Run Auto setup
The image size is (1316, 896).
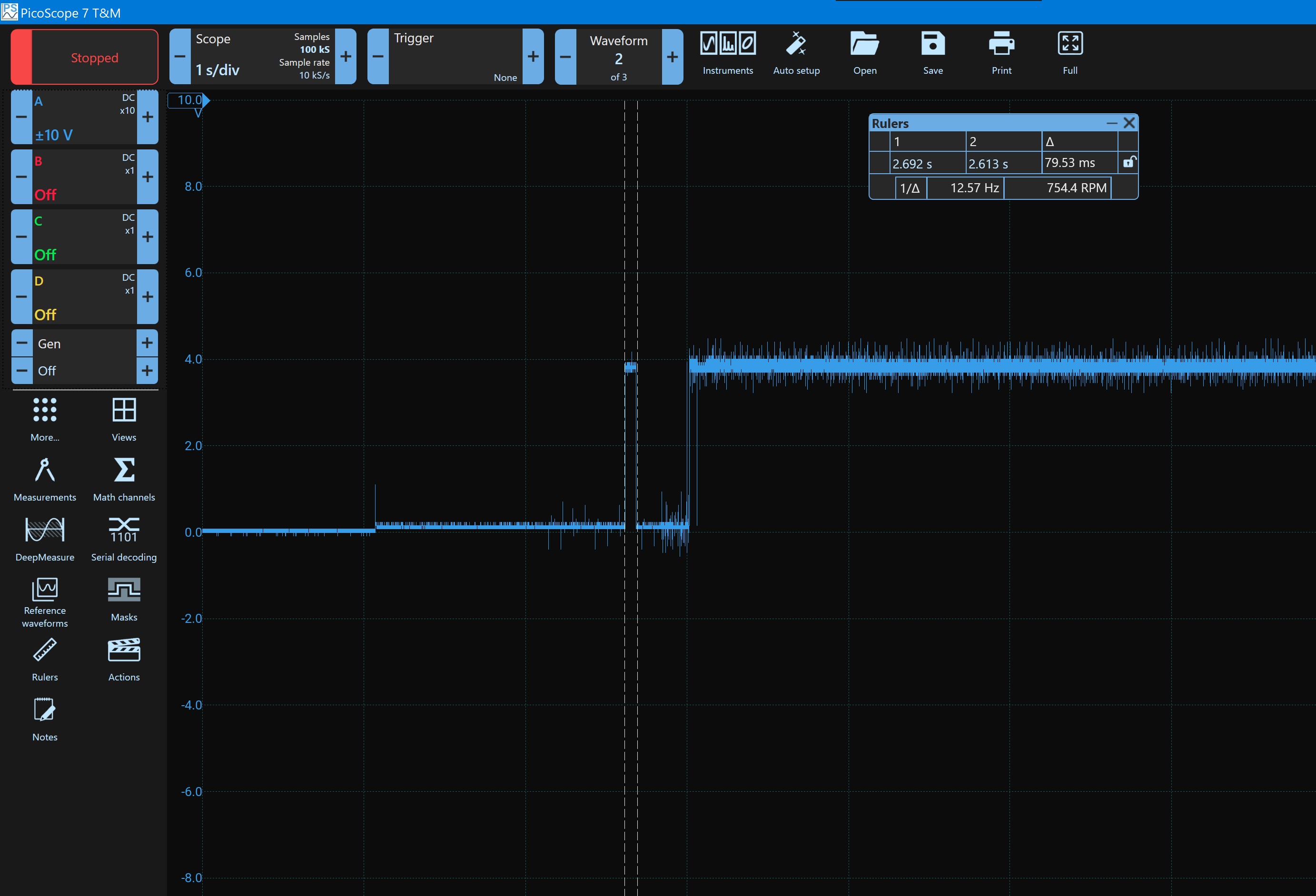(x=796, y=53)
